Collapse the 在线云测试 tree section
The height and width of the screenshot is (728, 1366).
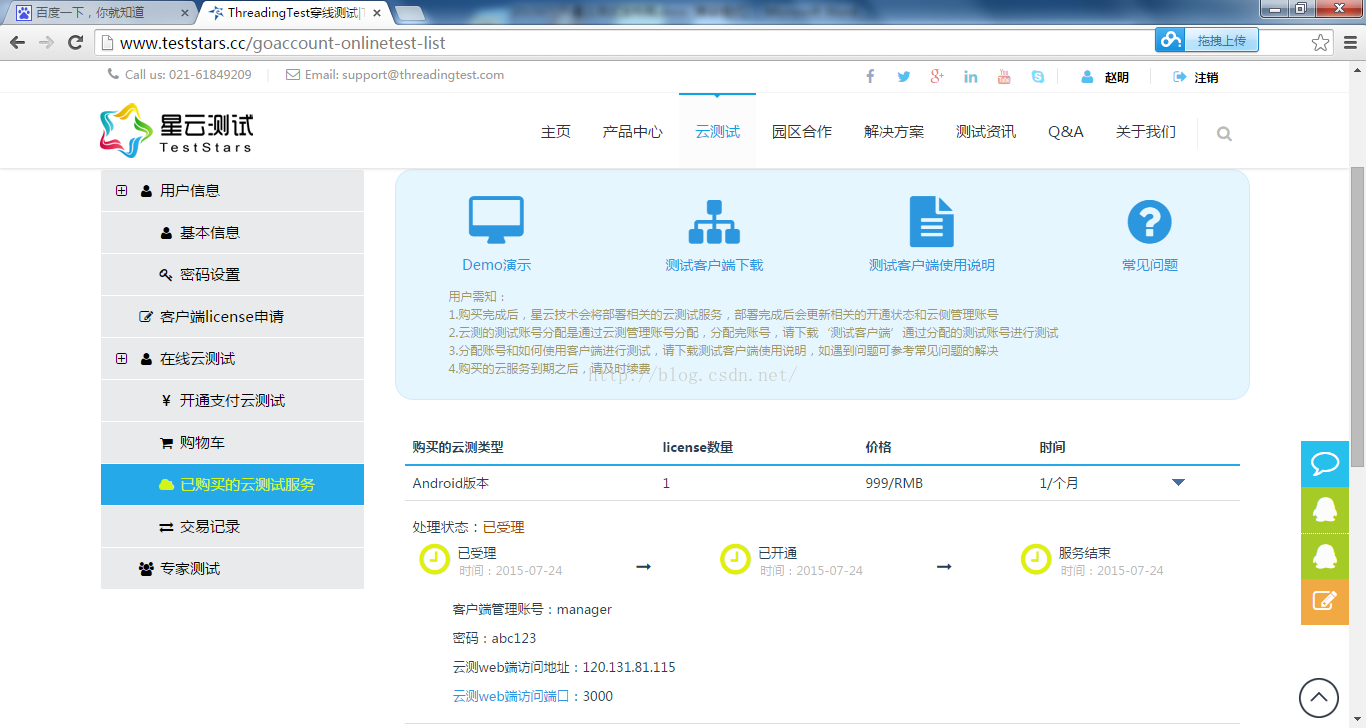click(x=122, y=359)
